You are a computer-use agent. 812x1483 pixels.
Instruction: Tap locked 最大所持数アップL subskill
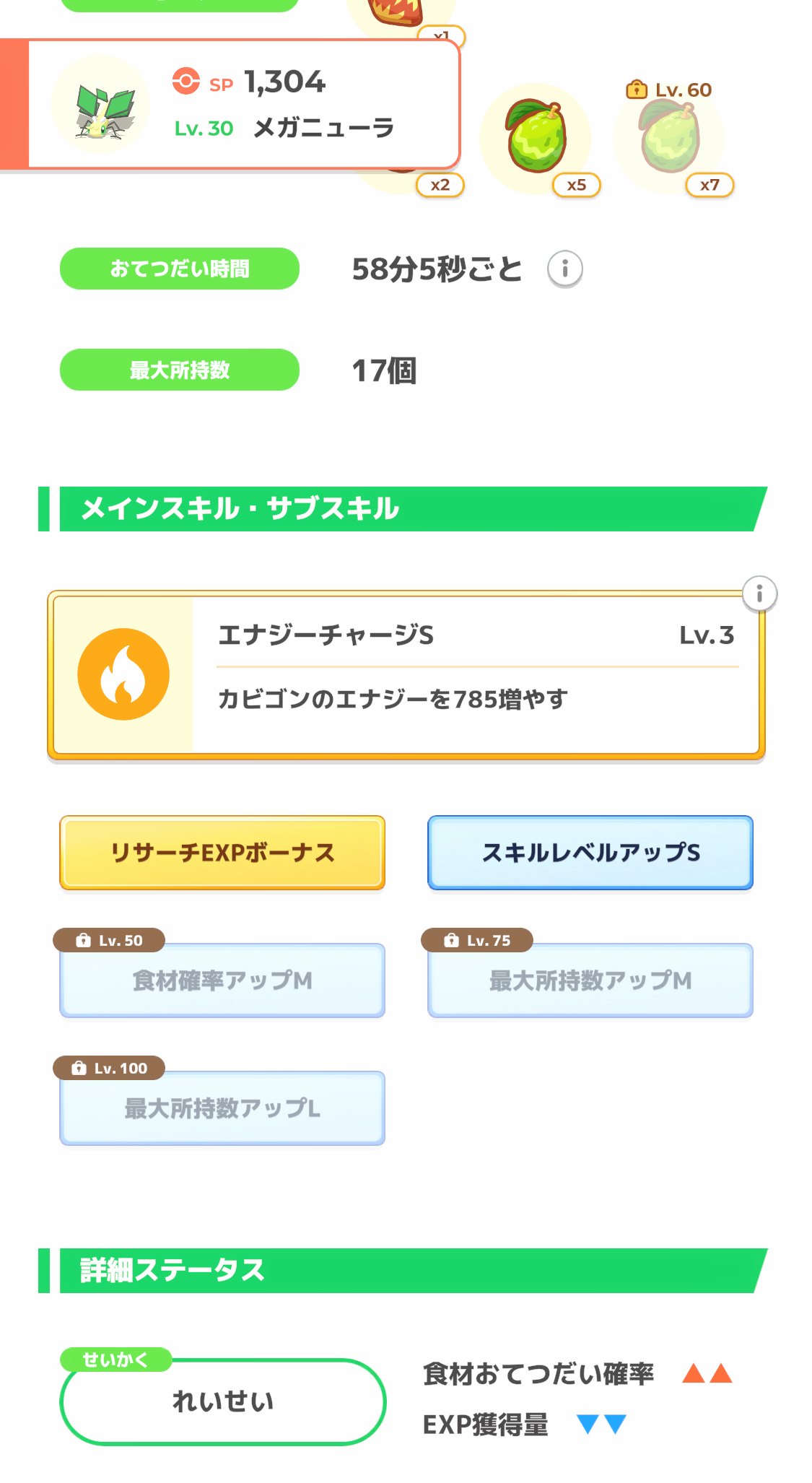point(222,1109)
